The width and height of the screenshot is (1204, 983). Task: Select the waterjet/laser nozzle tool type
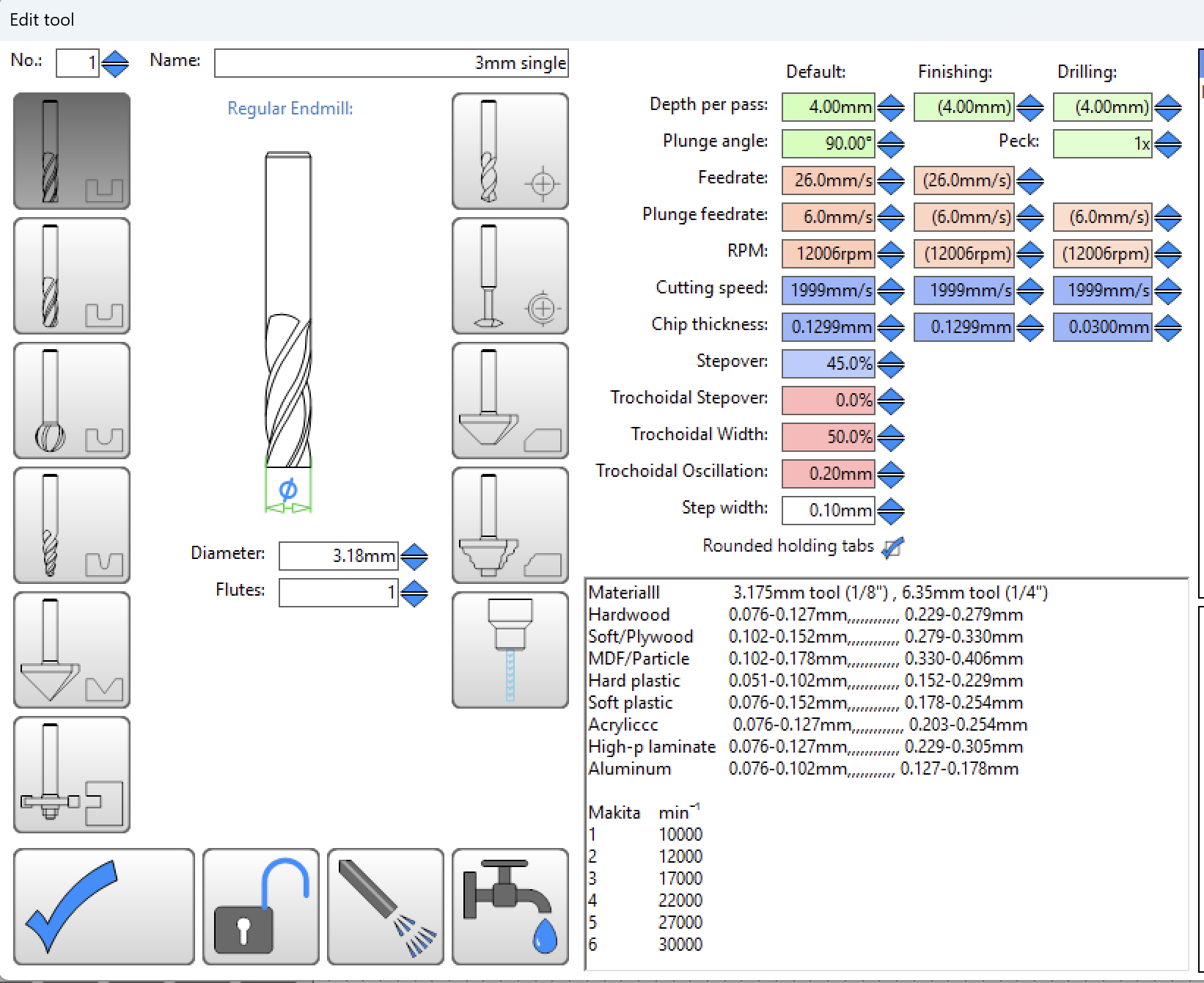pos(510,650)
